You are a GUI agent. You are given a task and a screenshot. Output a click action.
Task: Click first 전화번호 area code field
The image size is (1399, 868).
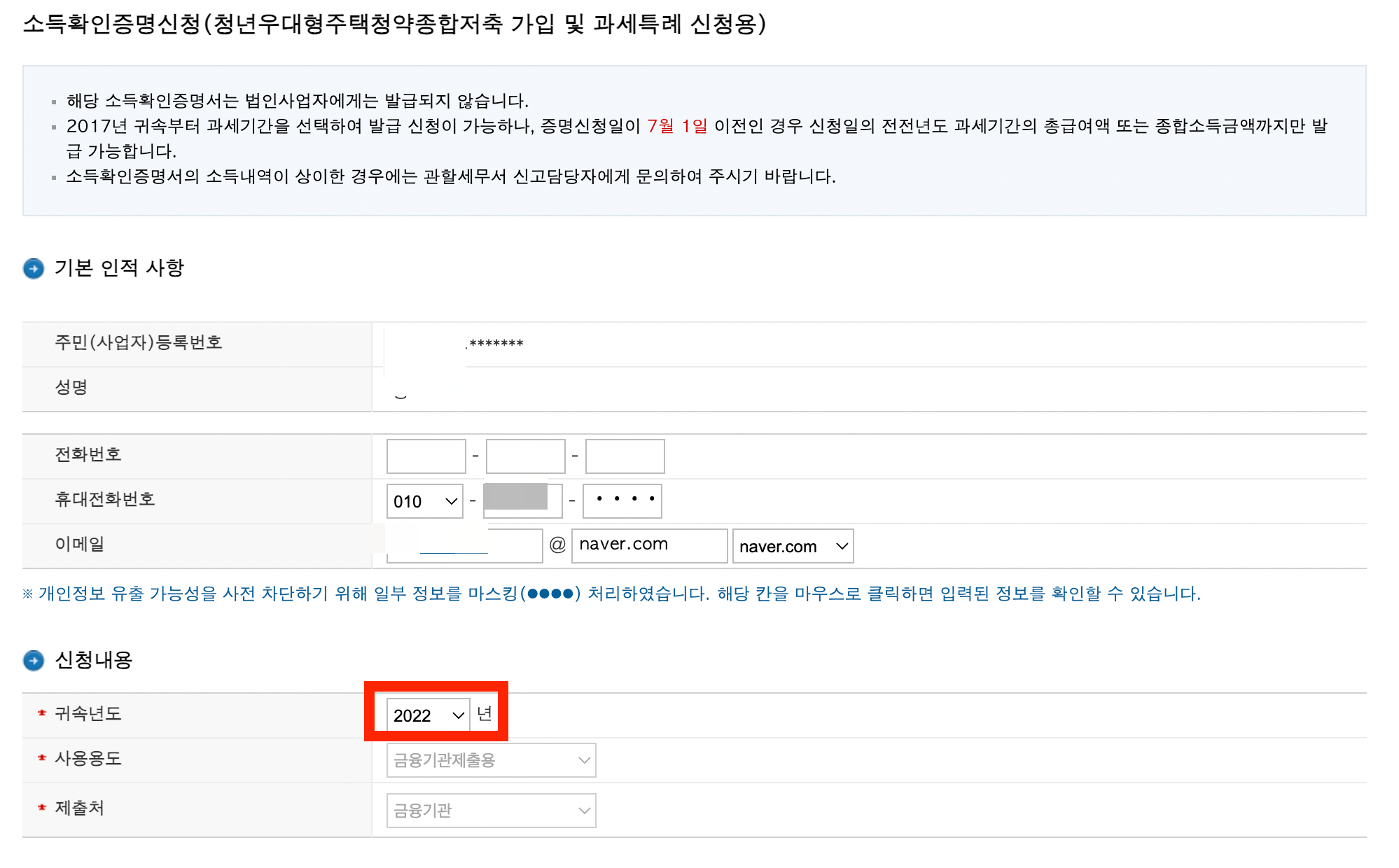coord(426,456)
